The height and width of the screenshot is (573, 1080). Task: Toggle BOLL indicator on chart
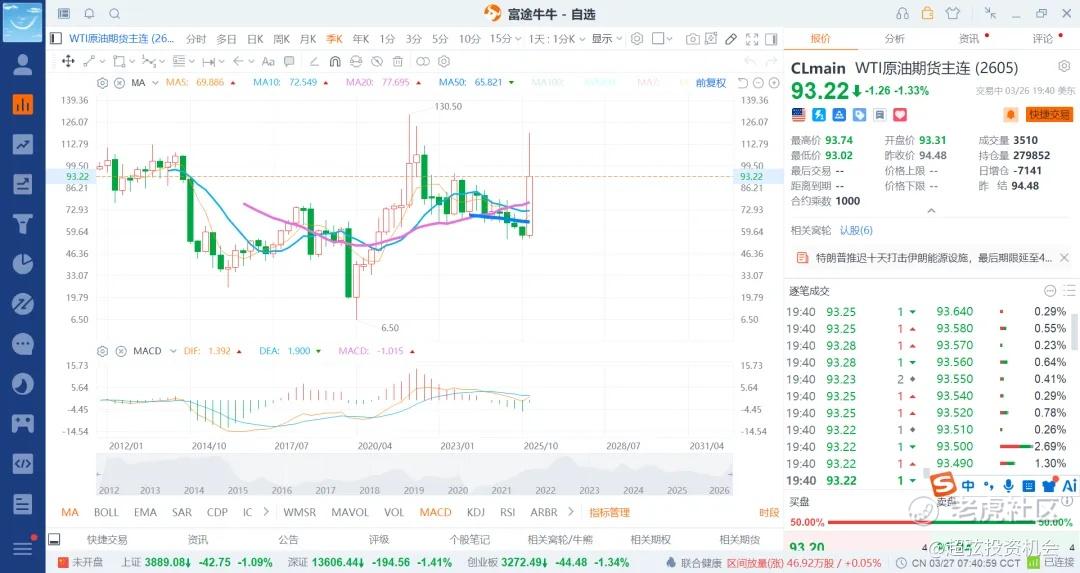click(106, 512)
